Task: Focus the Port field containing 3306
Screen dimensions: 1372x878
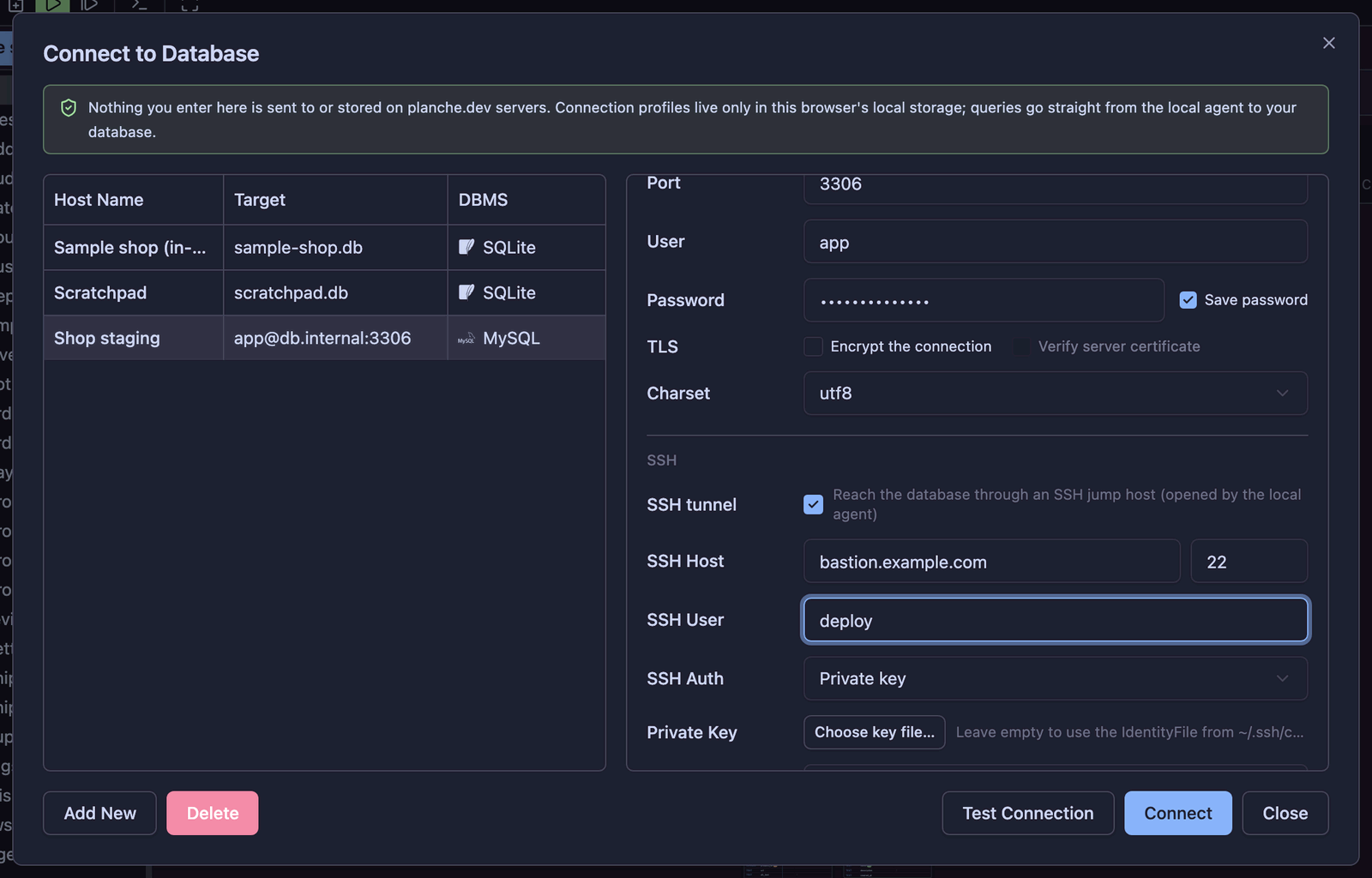Action: click(x=1056, y=187)
